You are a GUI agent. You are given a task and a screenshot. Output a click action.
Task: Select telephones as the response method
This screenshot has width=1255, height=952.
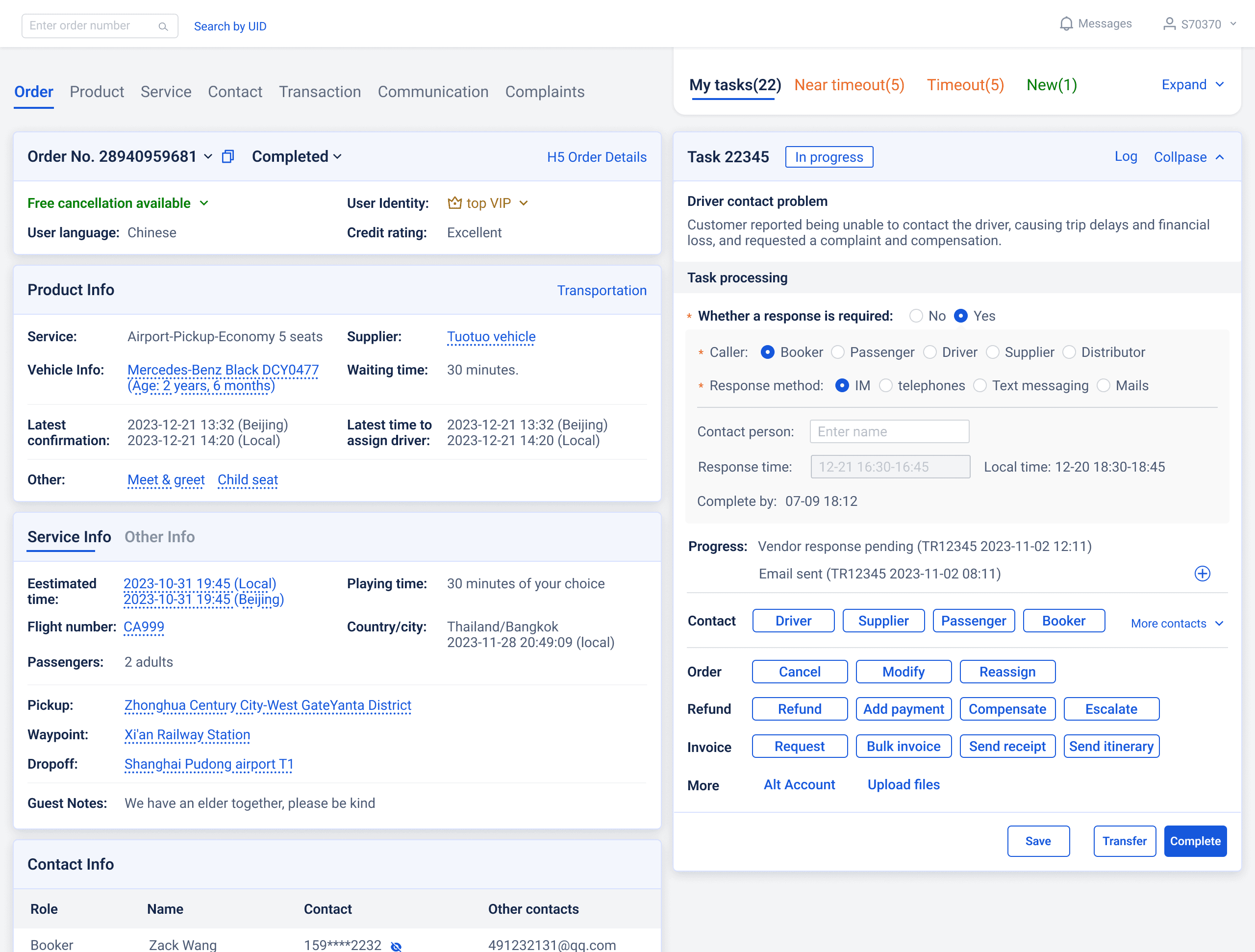[x=886, y=386]
